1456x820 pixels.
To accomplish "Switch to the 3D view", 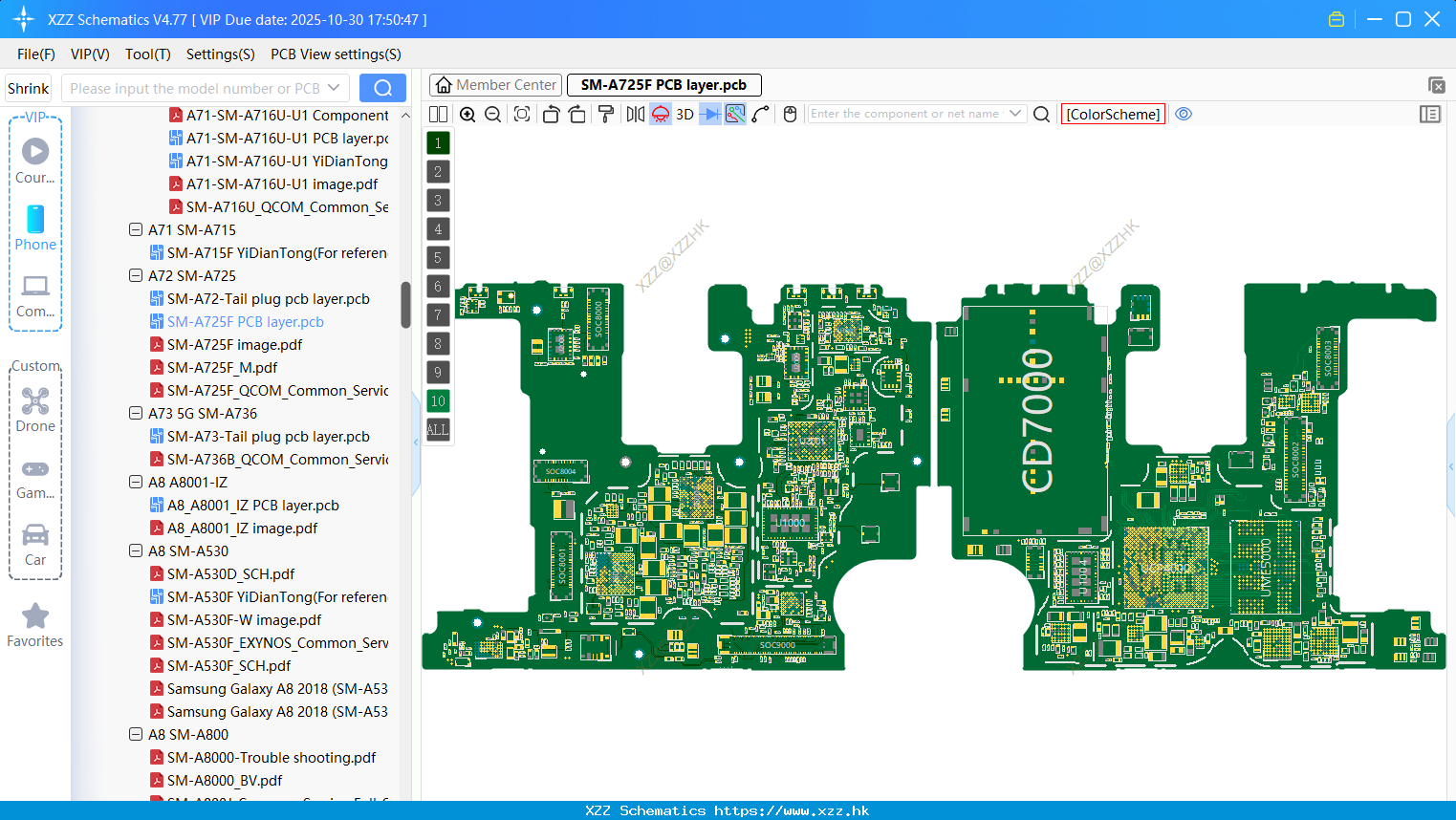I will pos(685,114).
